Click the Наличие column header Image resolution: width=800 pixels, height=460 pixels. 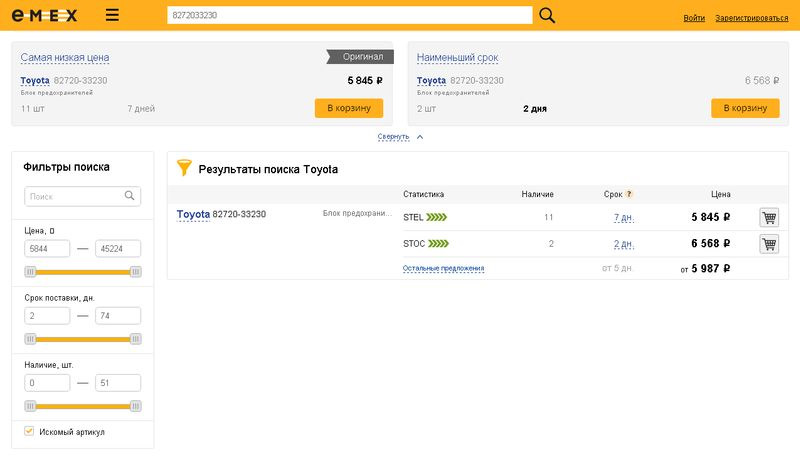click(537, 194)
